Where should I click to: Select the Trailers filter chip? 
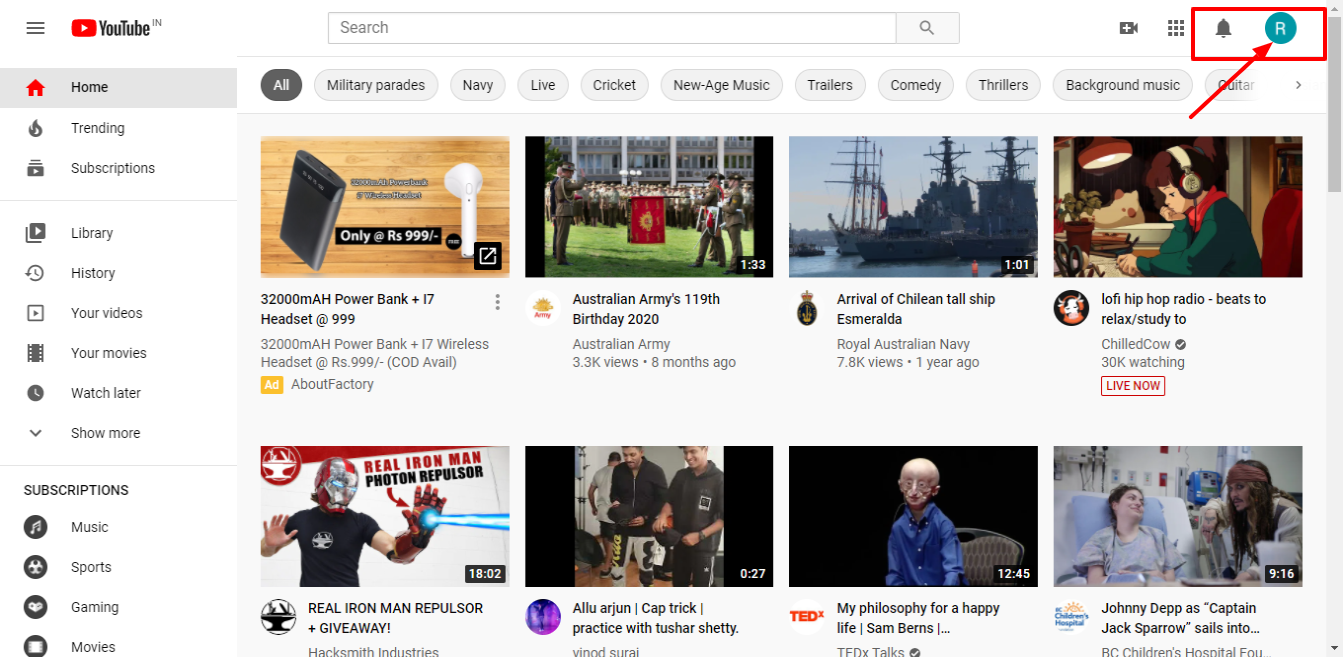(830, 85)
